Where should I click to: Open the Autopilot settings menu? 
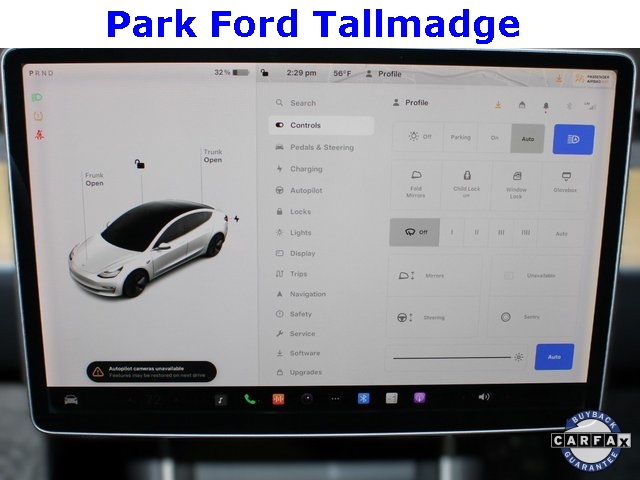[x=305, y=190]
